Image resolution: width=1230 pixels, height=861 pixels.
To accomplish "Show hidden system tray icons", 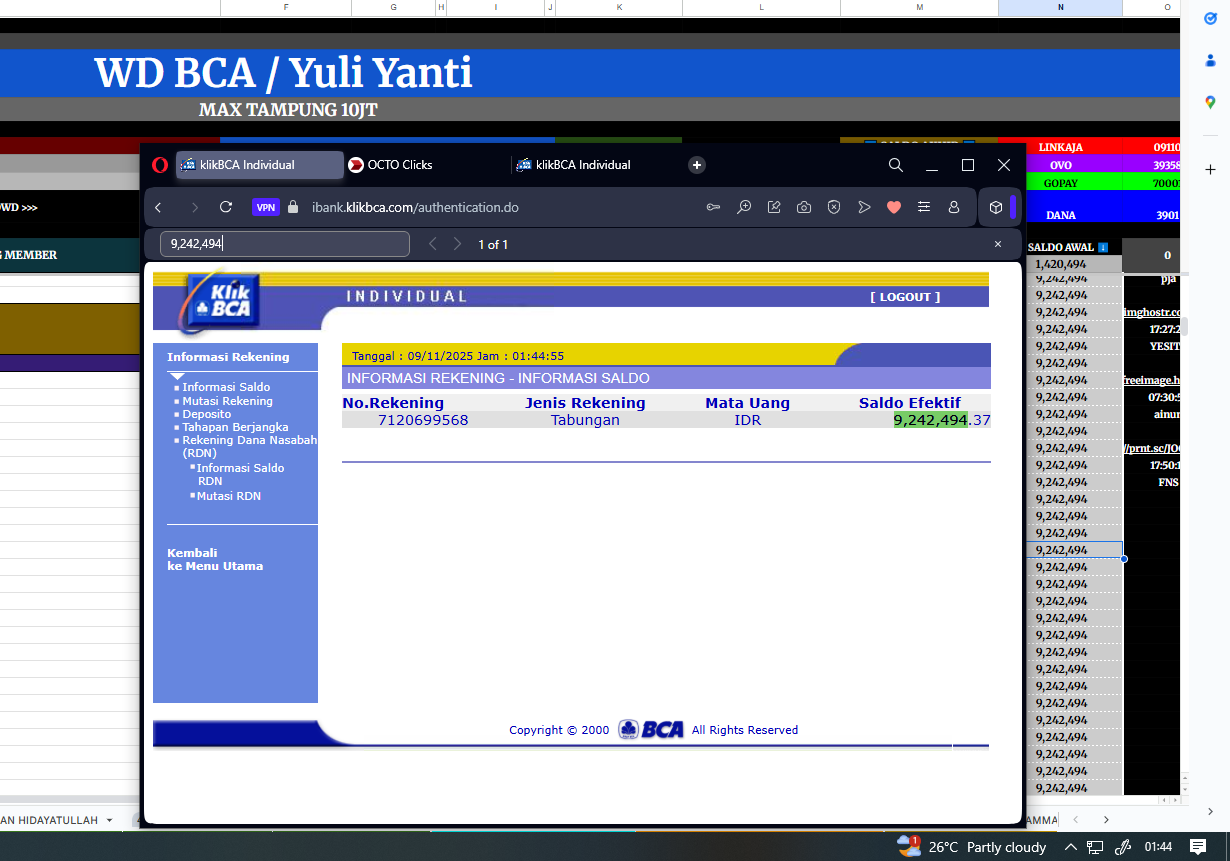I will 1071,847.
